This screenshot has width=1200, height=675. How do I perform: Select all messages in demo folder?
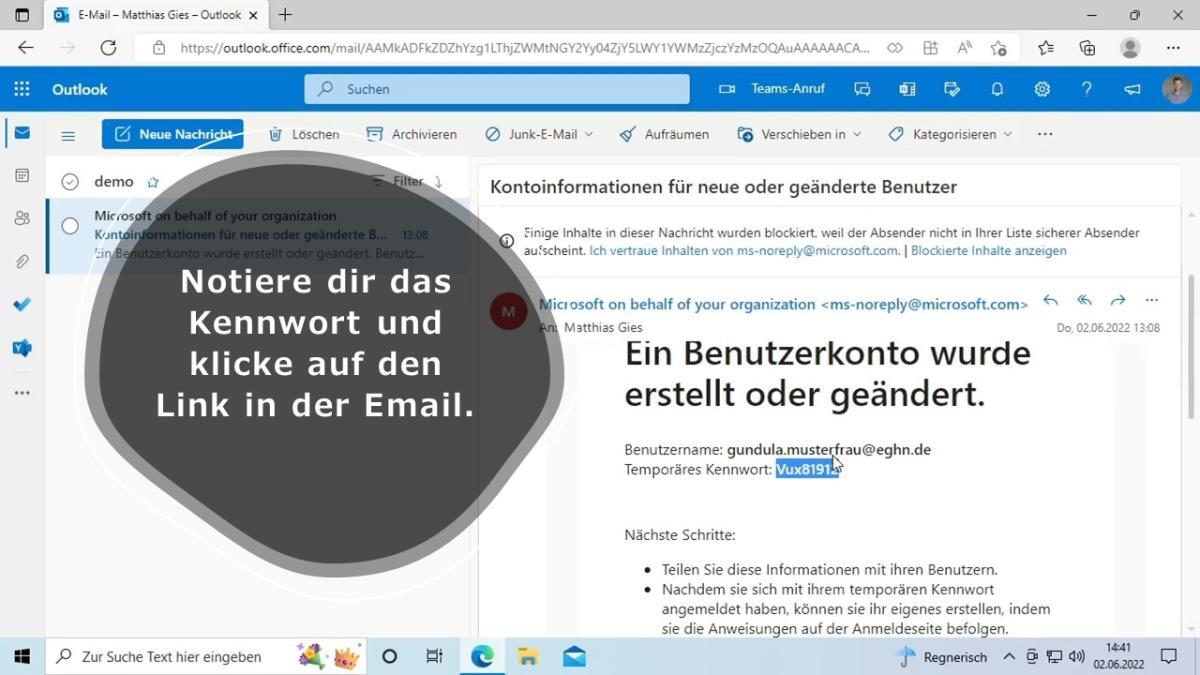[x=70, y=182]
